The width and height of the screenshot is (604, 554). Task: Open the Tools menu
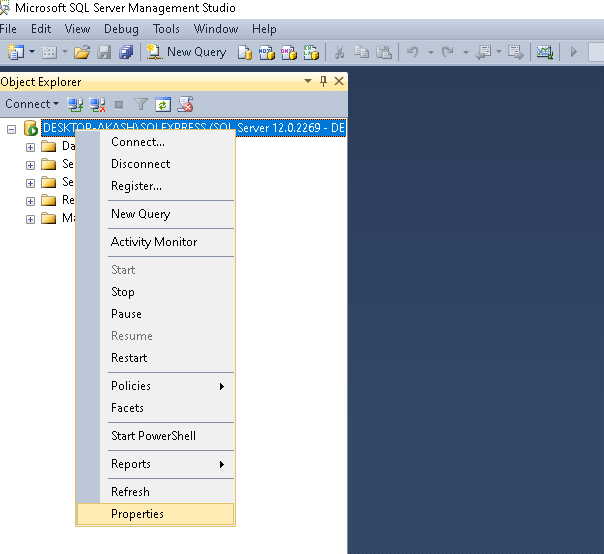click(166, 29)
